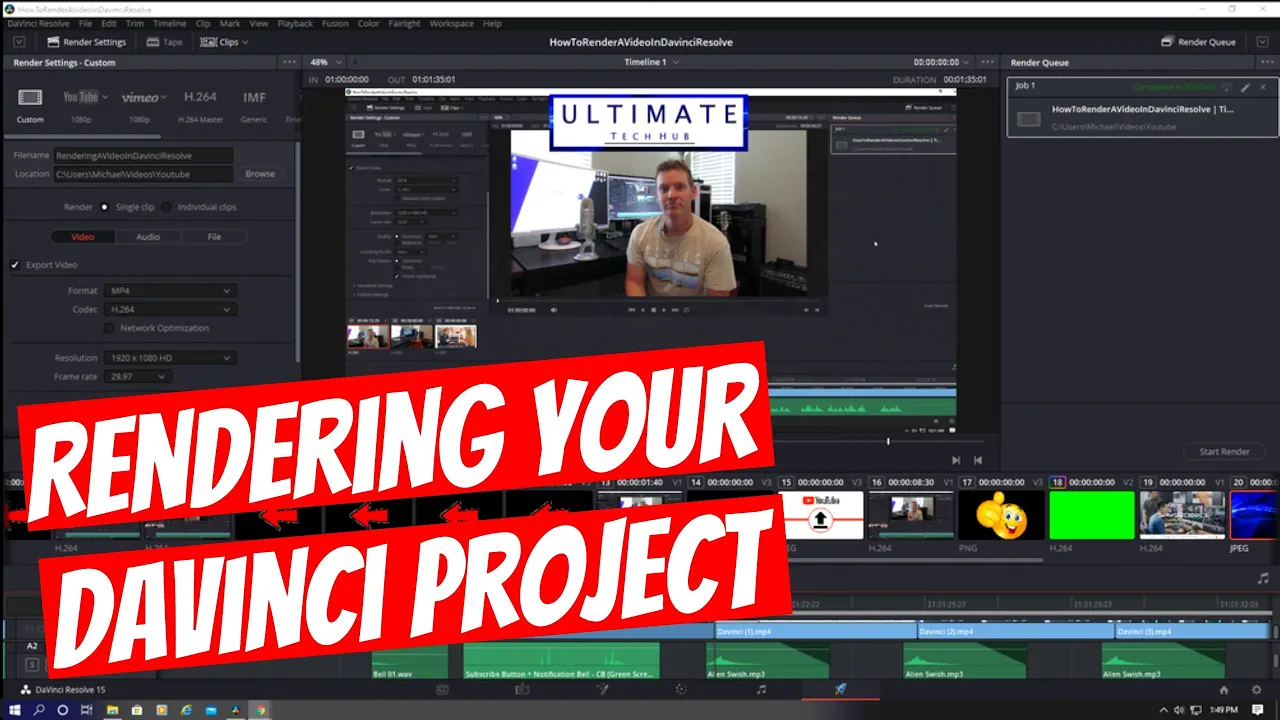Edit Job 1 with the pencil icon

tap(1245, 87)
